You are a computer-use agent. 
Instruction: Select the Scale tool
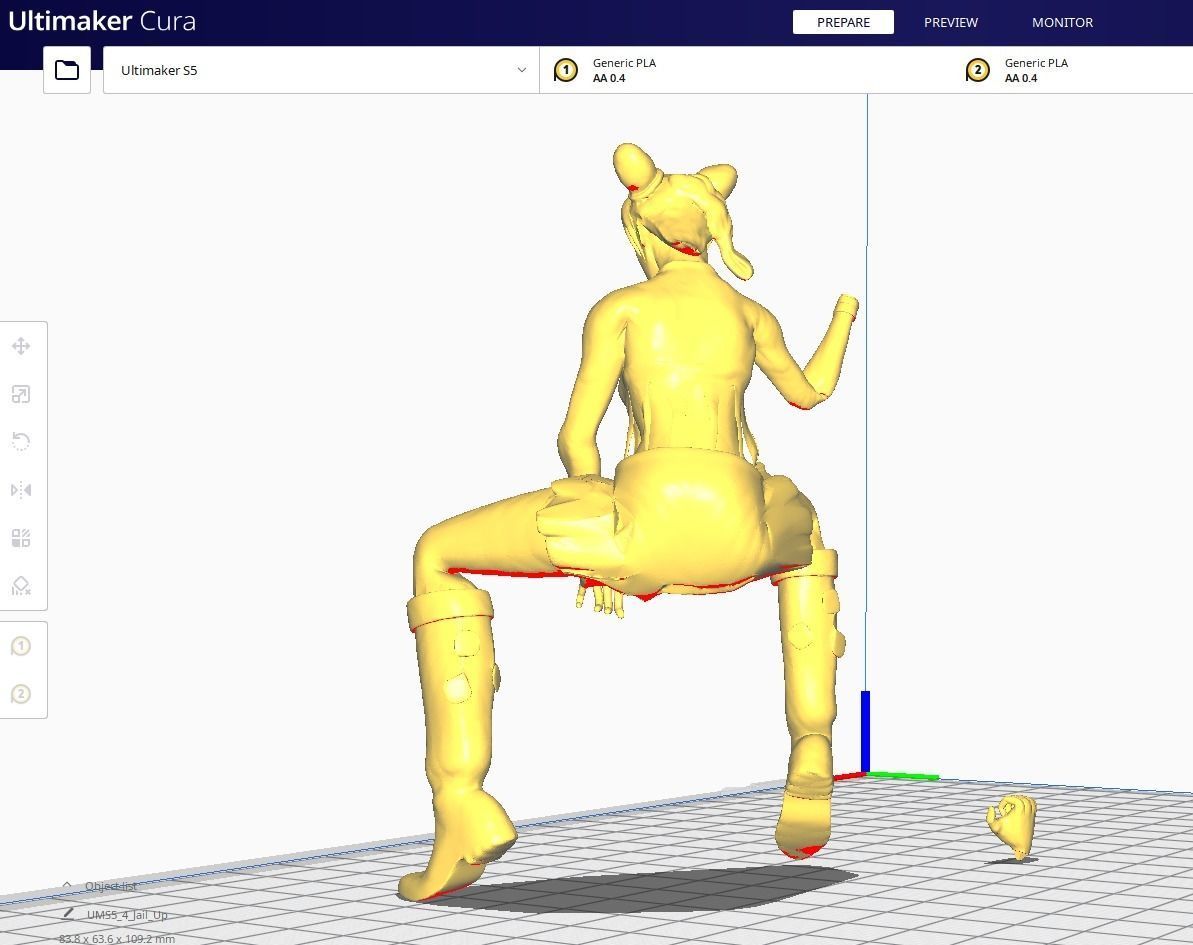21,394
